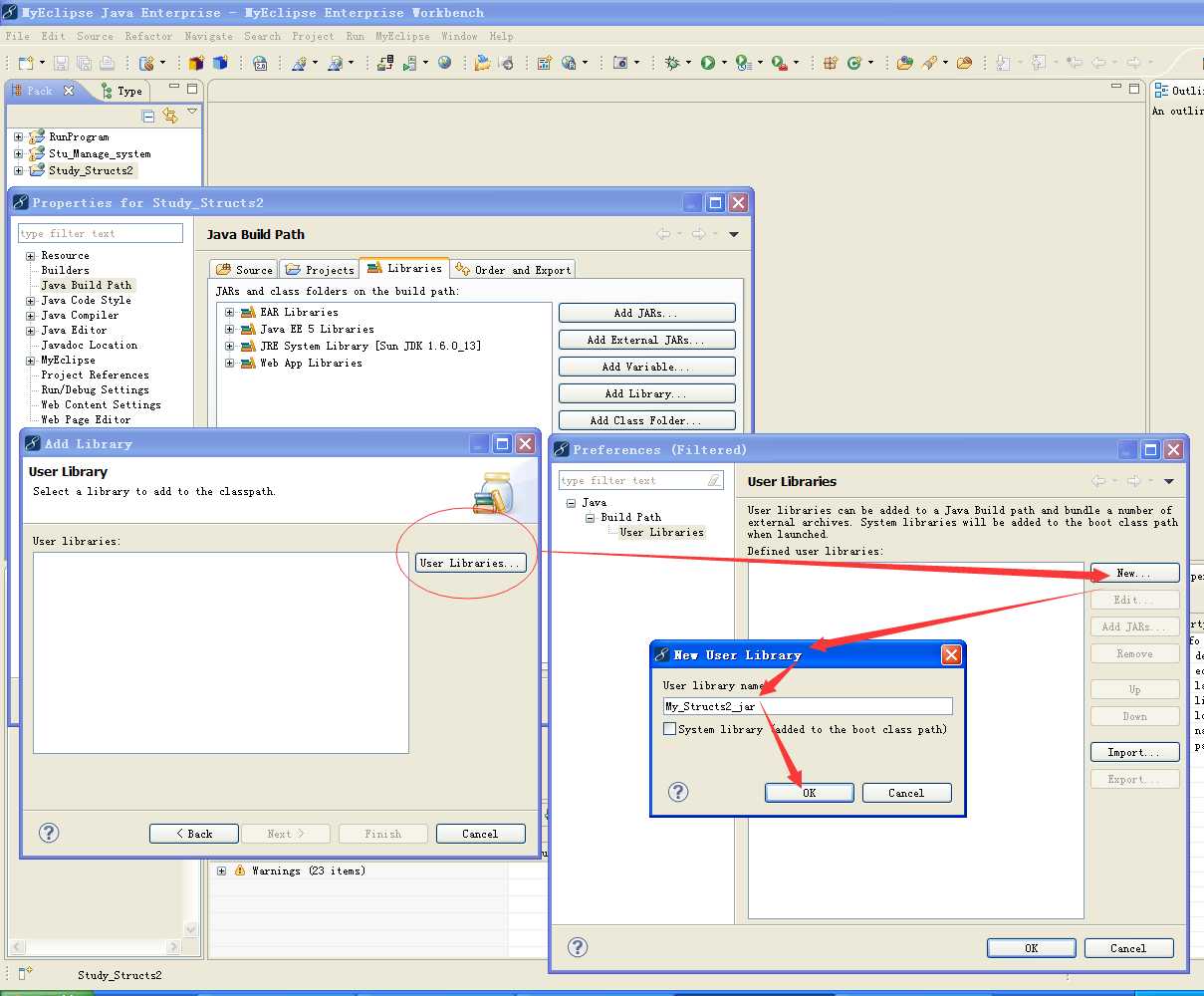The width and height of the screenshot is (1204, 996).
Task: Expand EAR Libraries in build path list
Action: coord(229,312)
